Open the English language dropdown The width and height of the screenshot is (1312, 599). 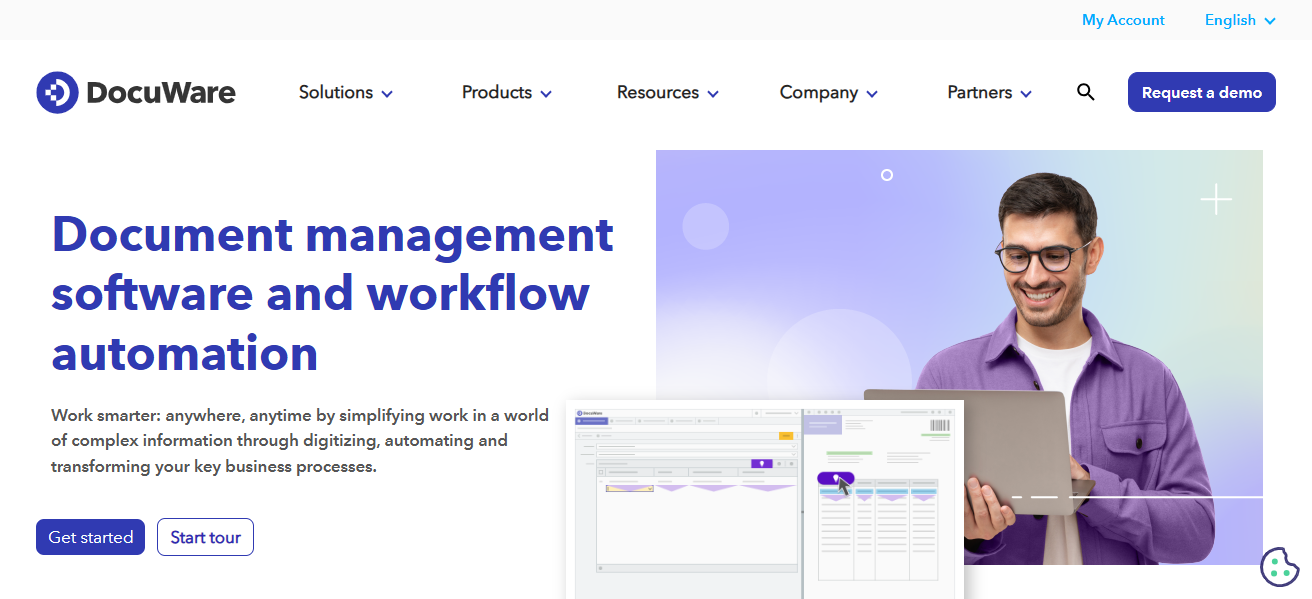[1240, 20]
